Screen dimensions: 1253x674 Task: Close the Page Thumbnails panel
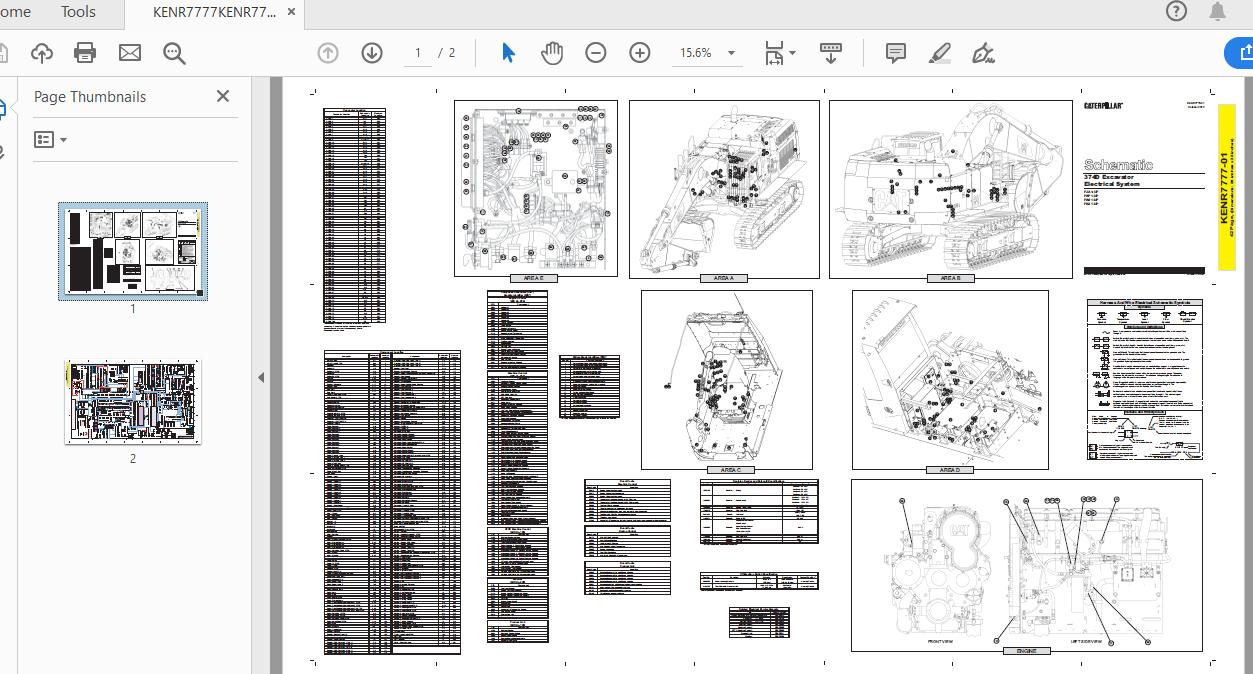pos(223,96)
